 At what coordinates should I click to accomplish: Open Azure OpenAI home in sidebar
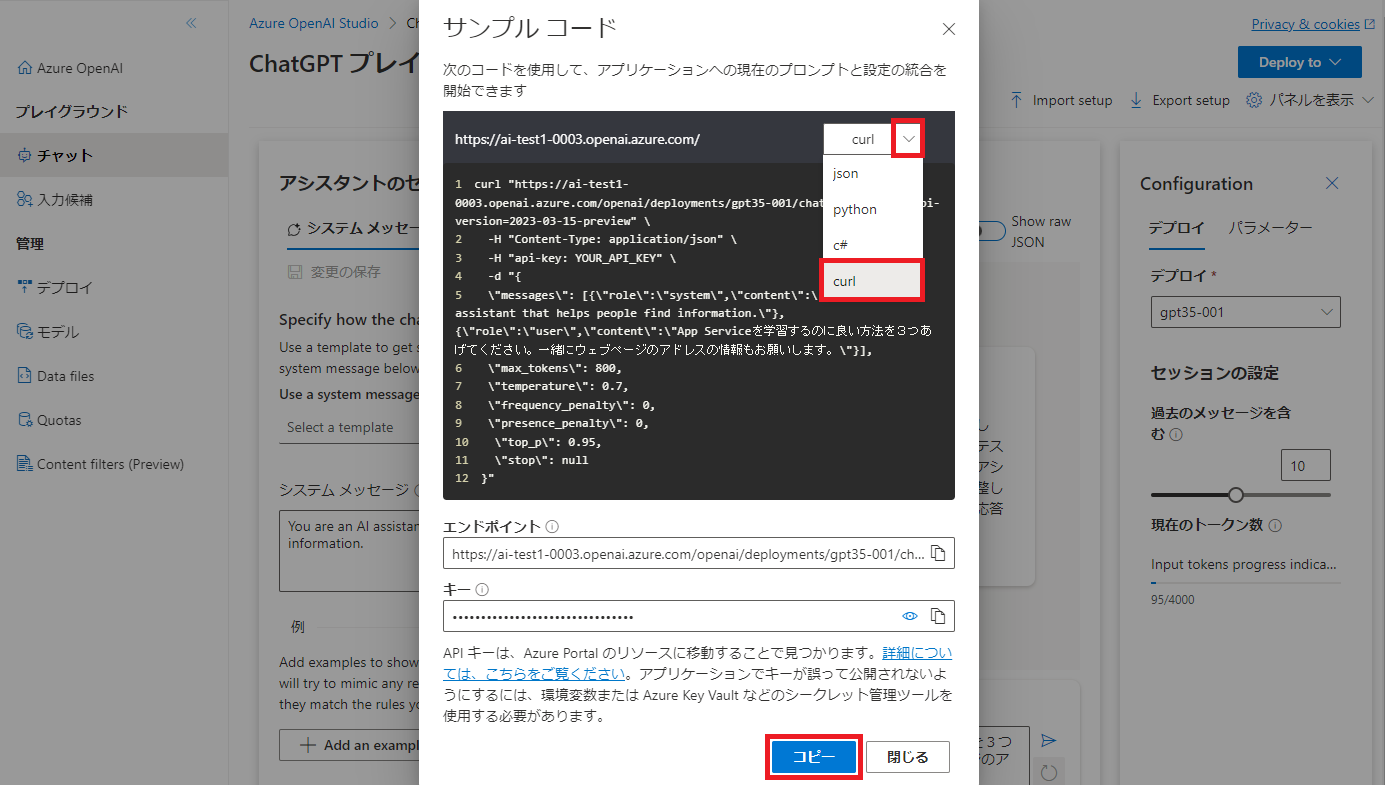(70, 68)
